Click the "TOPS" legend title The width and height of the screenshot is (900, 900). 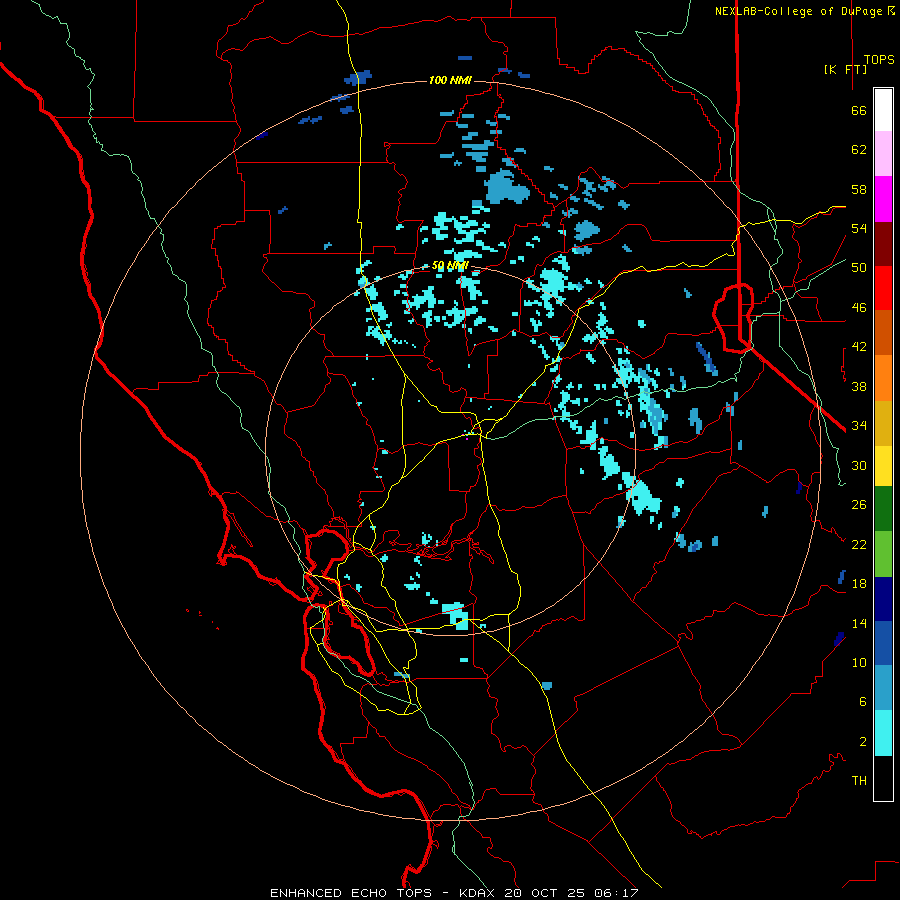coord(879,60)
